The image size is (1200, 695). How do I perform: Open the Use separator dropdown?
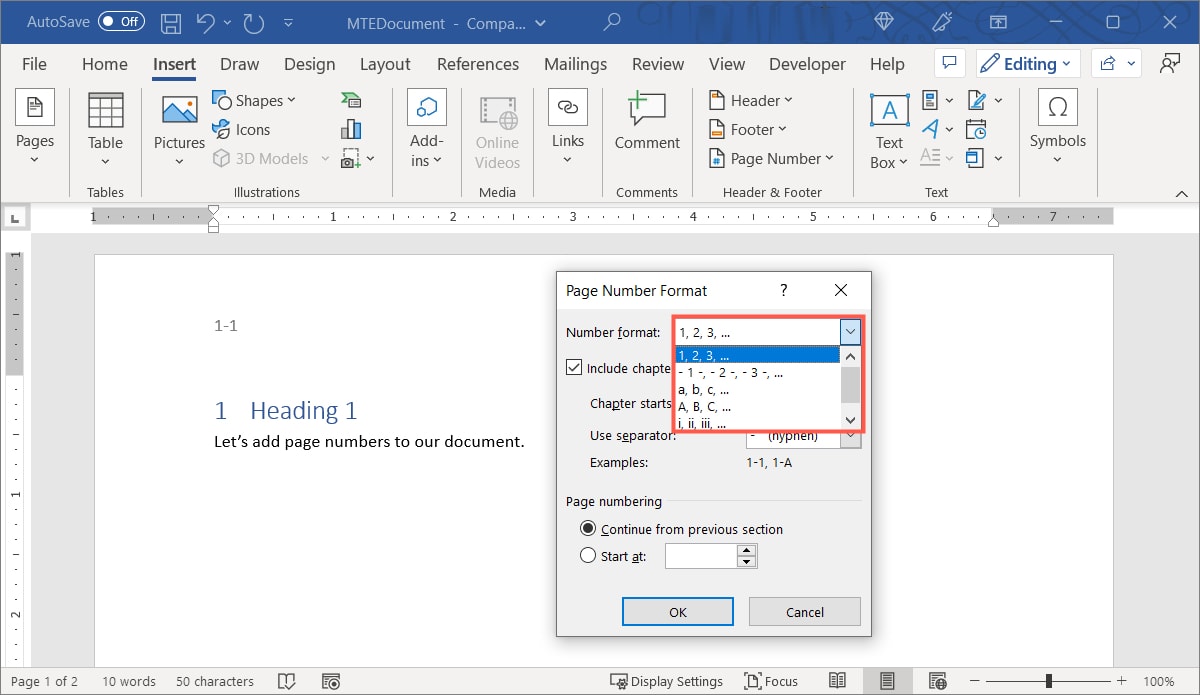tap(849, 436)
